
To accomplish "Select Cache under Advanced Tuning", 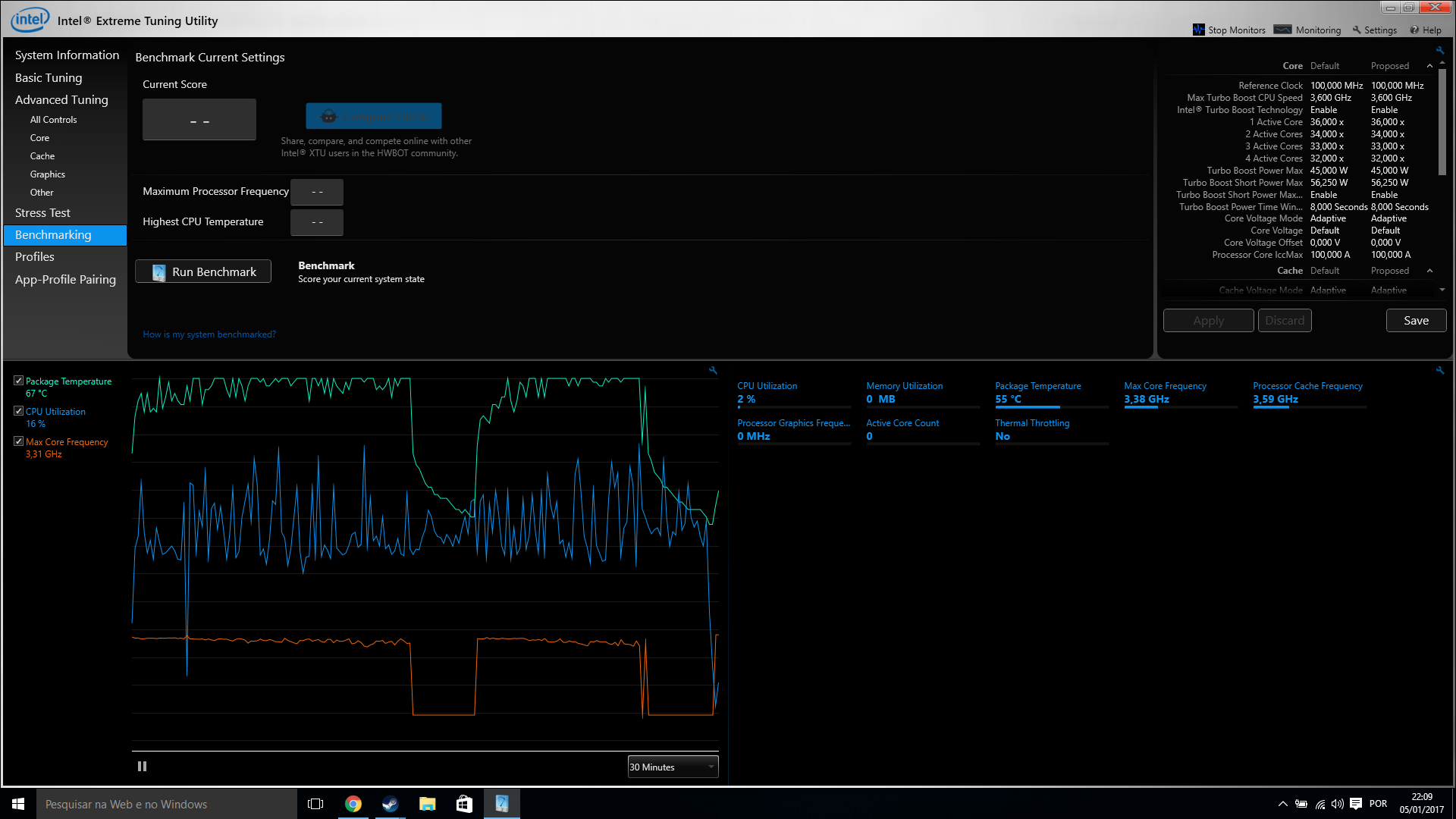I will (42, 156).
